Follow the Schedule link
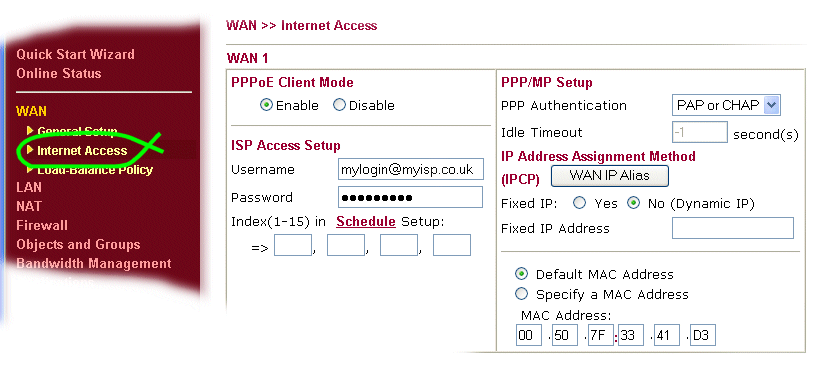837x380 pixels. tap(366, 221)
